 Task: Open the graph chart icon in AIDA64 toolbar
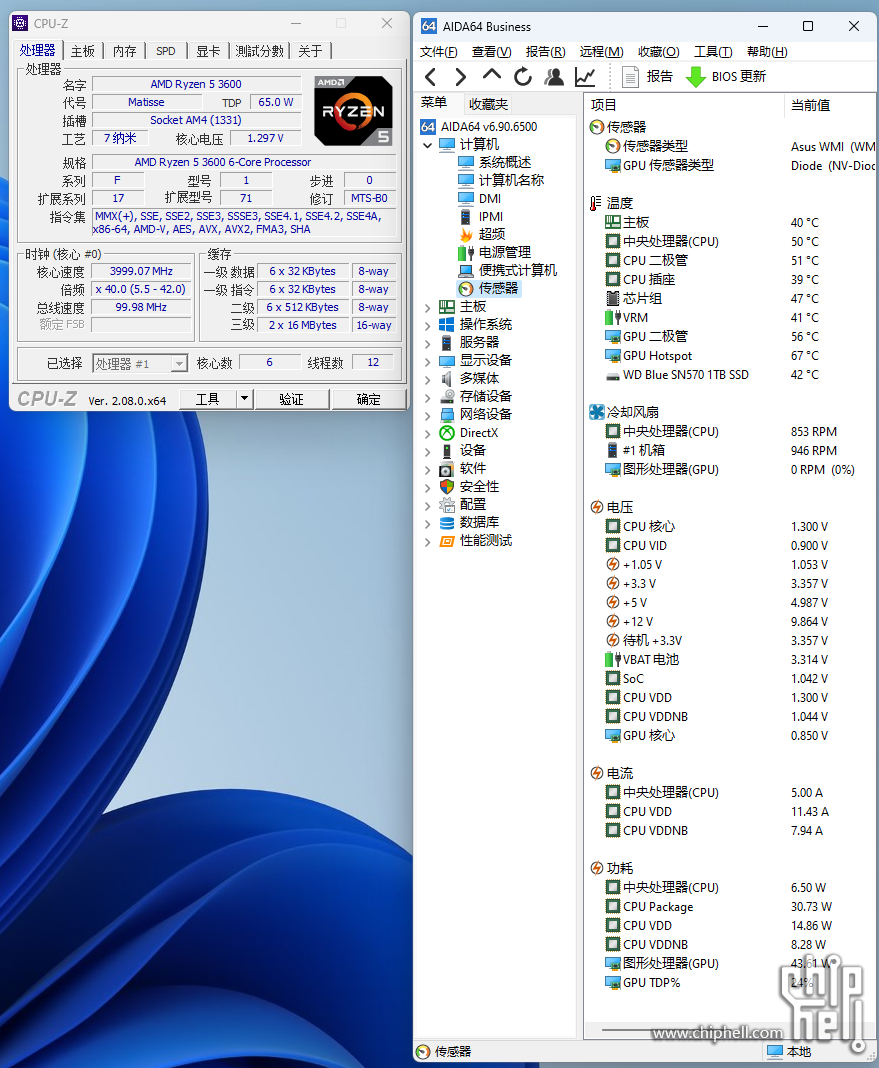click(585, 77)
